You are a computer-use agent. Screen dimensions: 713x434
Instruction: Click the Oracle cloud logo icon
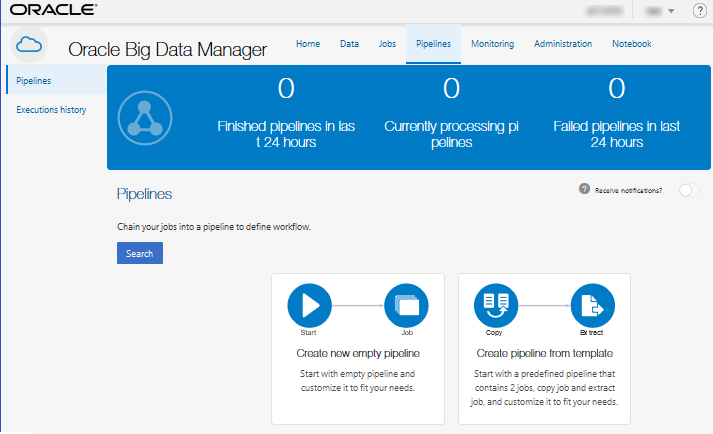click(29, 45)
